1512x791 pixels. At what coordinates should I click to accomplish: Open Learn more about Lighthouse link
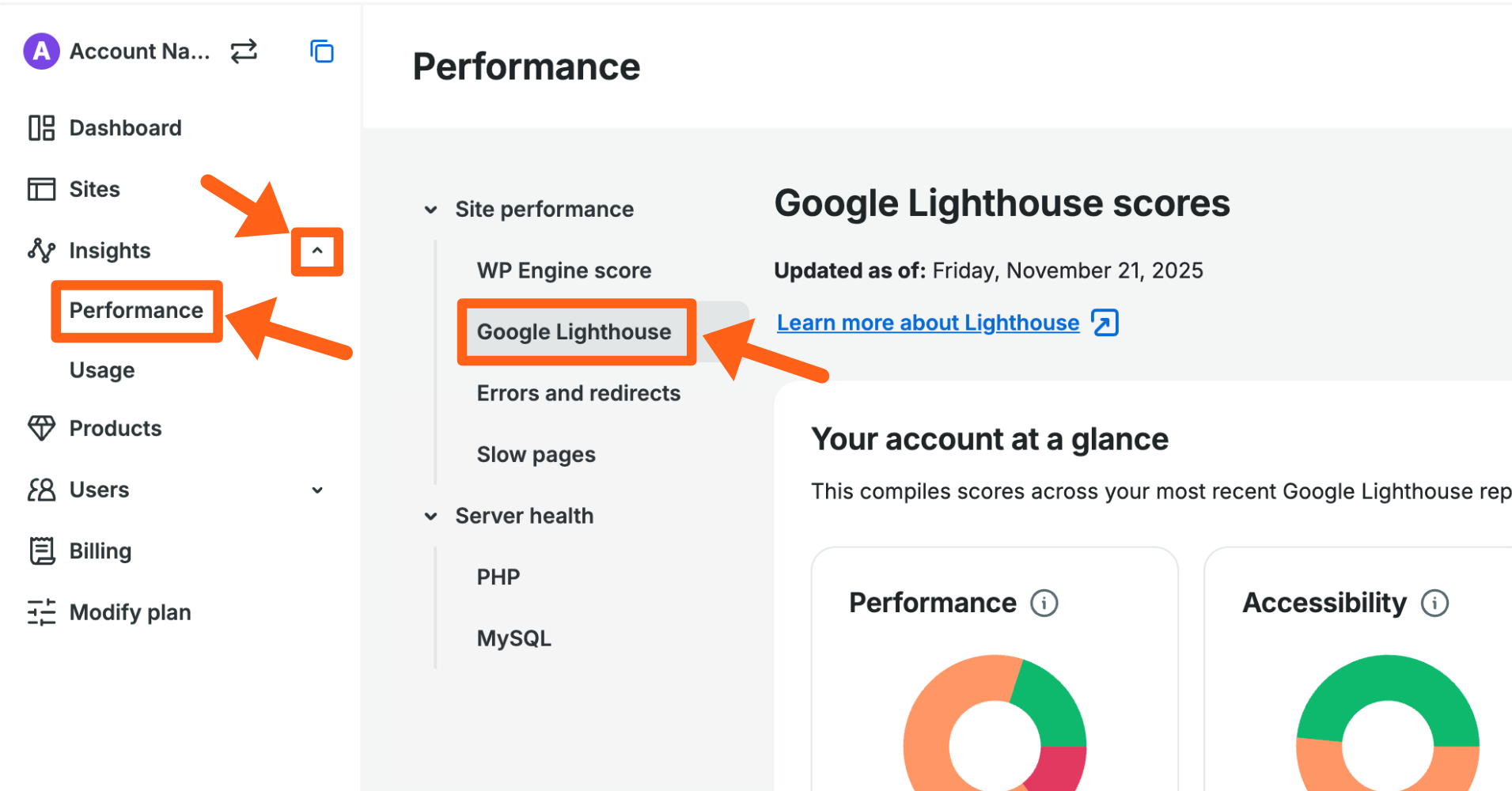[928, 323]
